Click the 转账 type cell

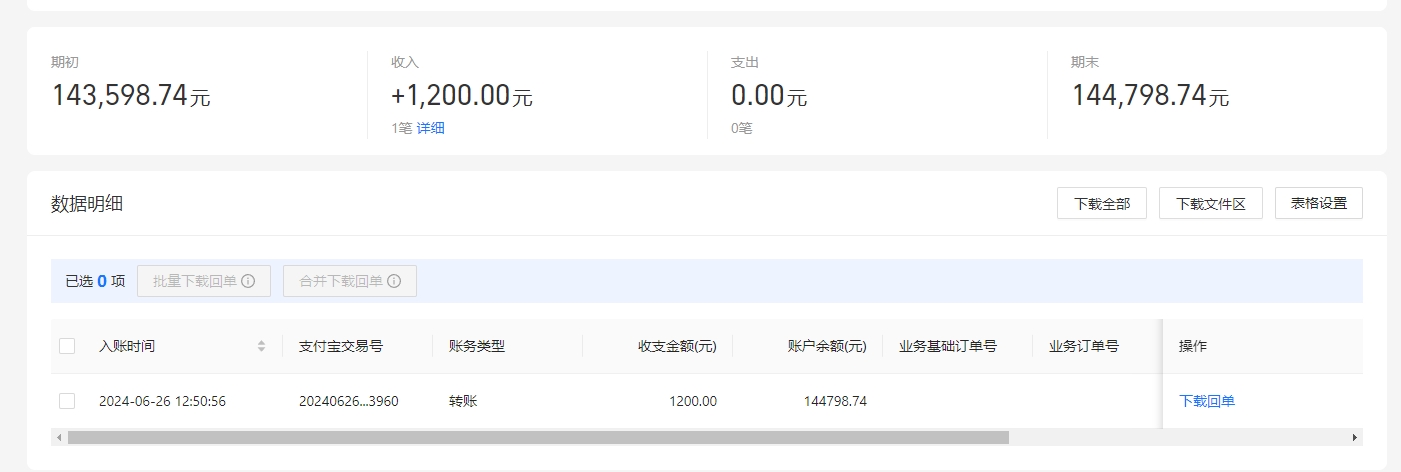[x=463, y=401]
